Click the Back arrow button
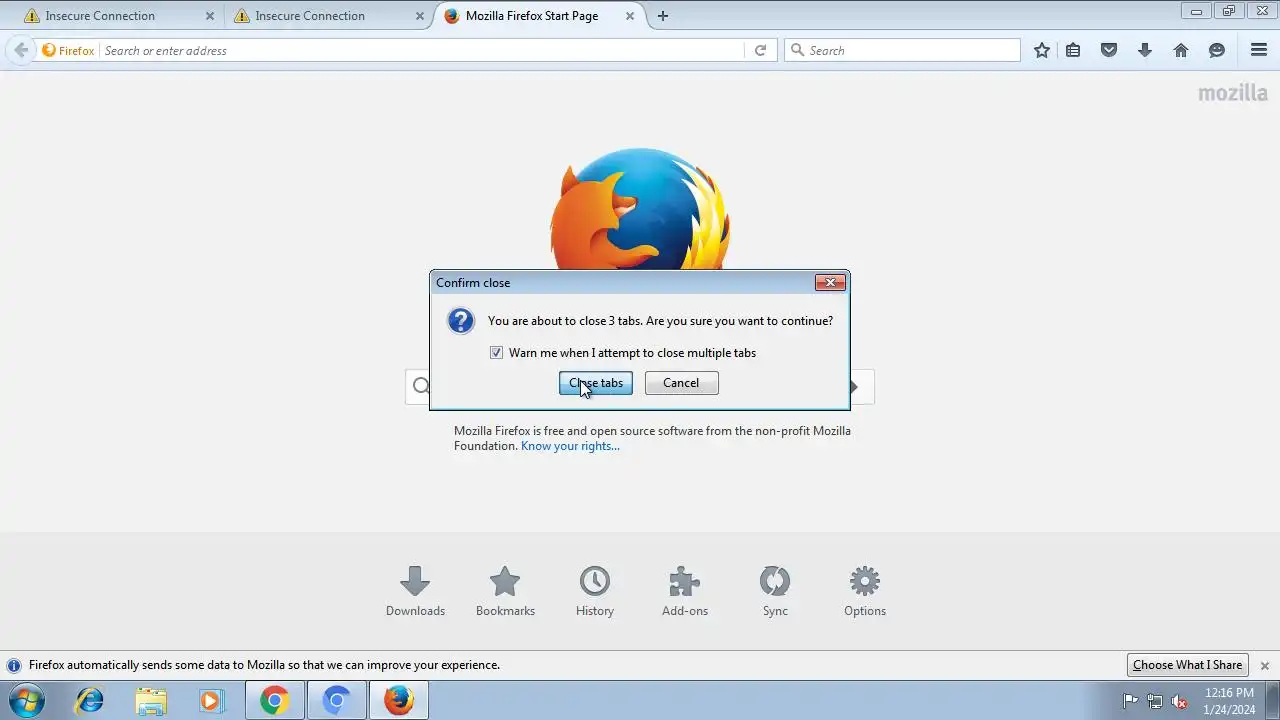The height and width of the screenshot is (720, 1280). 21,50
